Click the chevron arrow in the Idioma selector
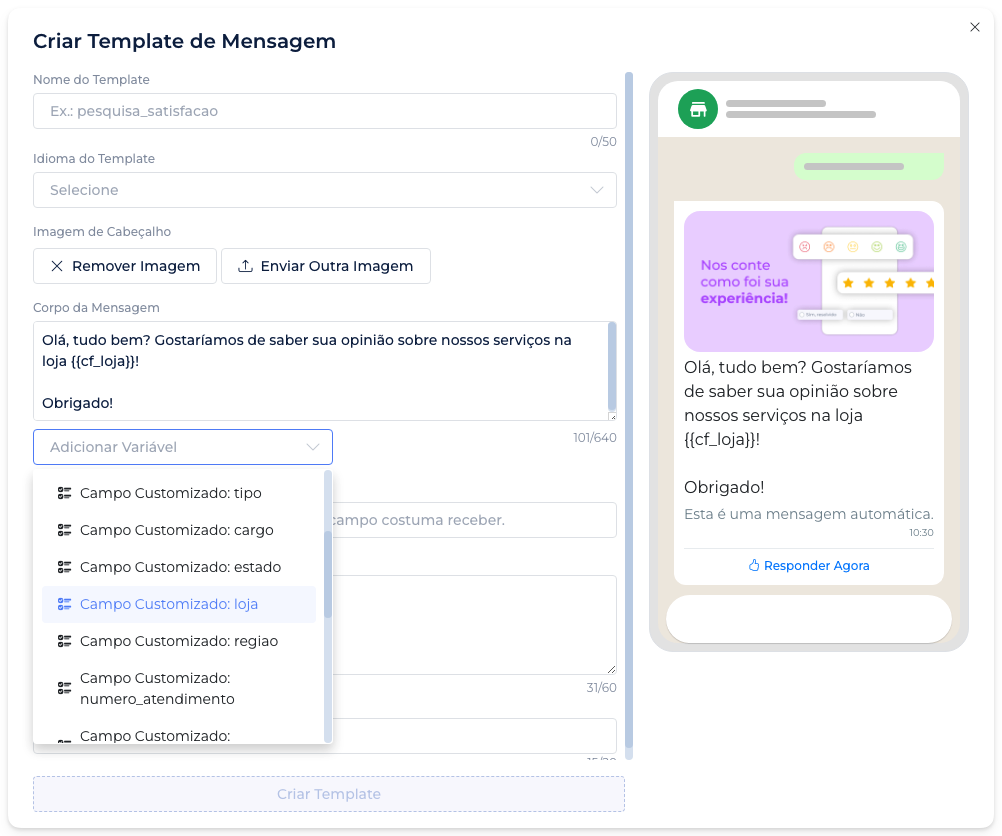Image resolution: width=1002 pixels, height=836 pixels. click(x=597, y=190)
